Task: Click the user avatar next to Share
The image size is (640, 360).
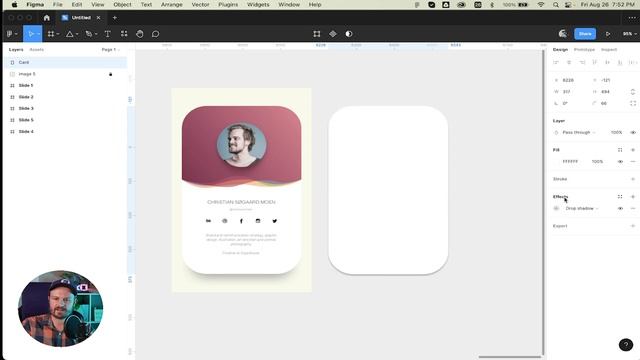Action: tap(563, 34)
